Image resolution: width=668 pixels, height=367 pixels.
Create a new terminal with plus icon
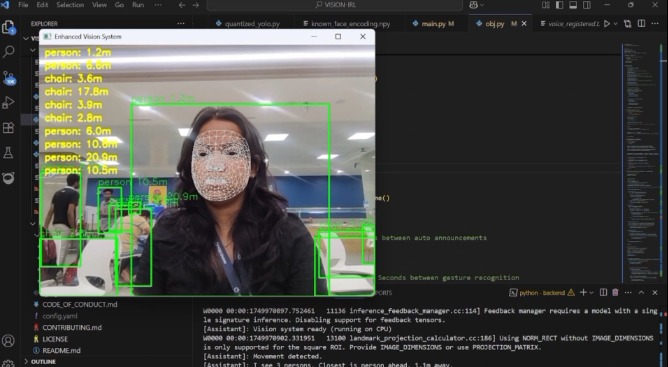(x=583, y=292)
